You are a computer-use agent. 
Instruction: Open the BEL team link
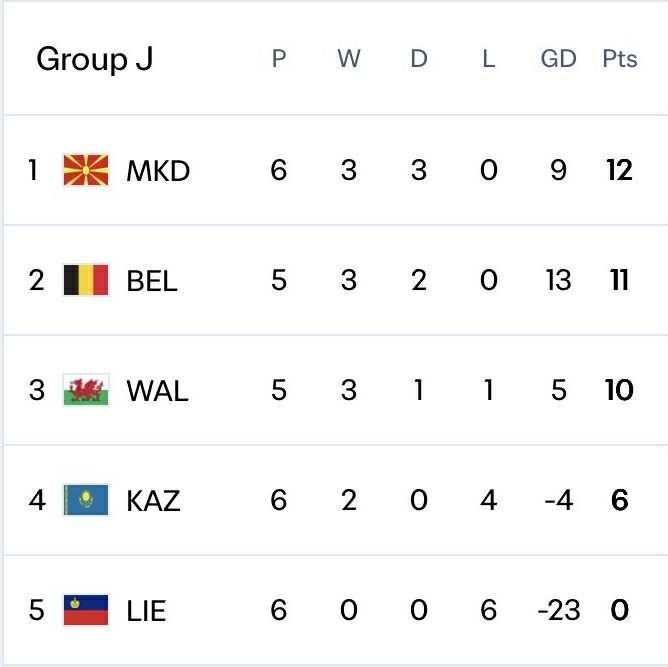click(x=151, y=281)
